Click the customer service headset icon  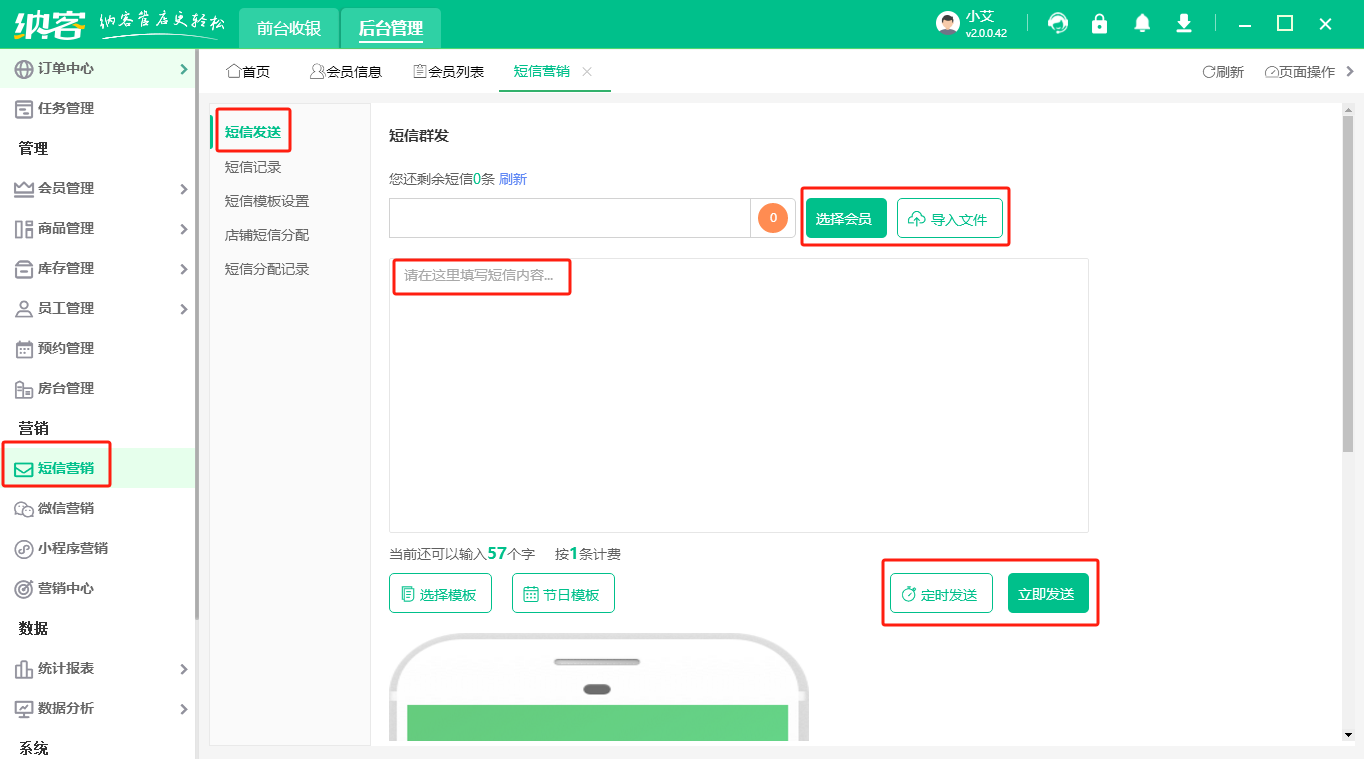click(1057, 22)
